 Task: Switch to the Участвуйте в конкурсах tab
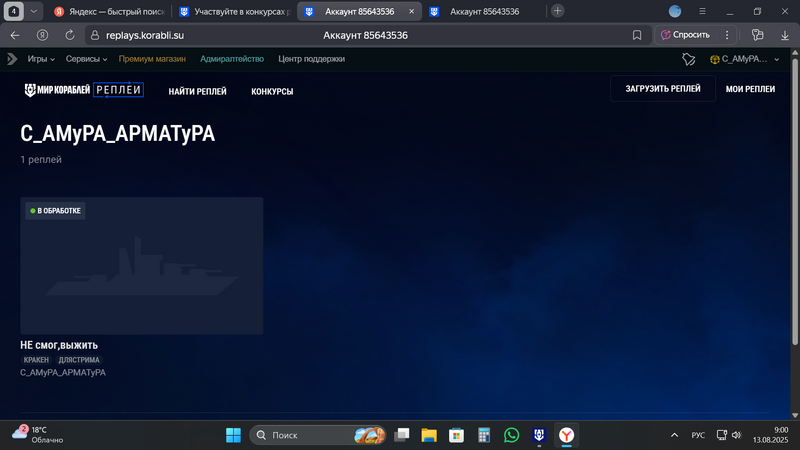pos(235,11)
